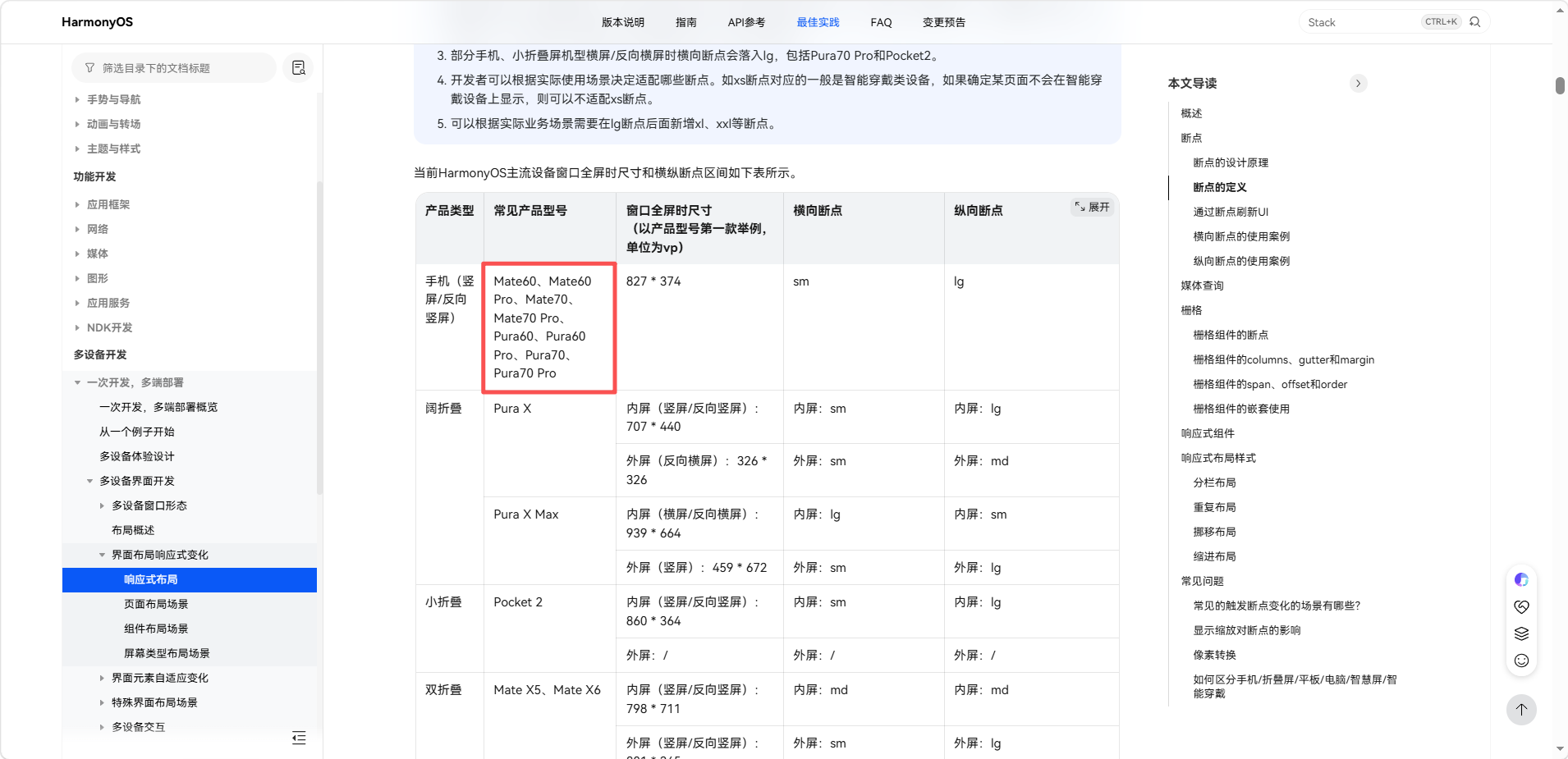Expand the 多设备窗口形态 tree node

click(x=102, y=505)
